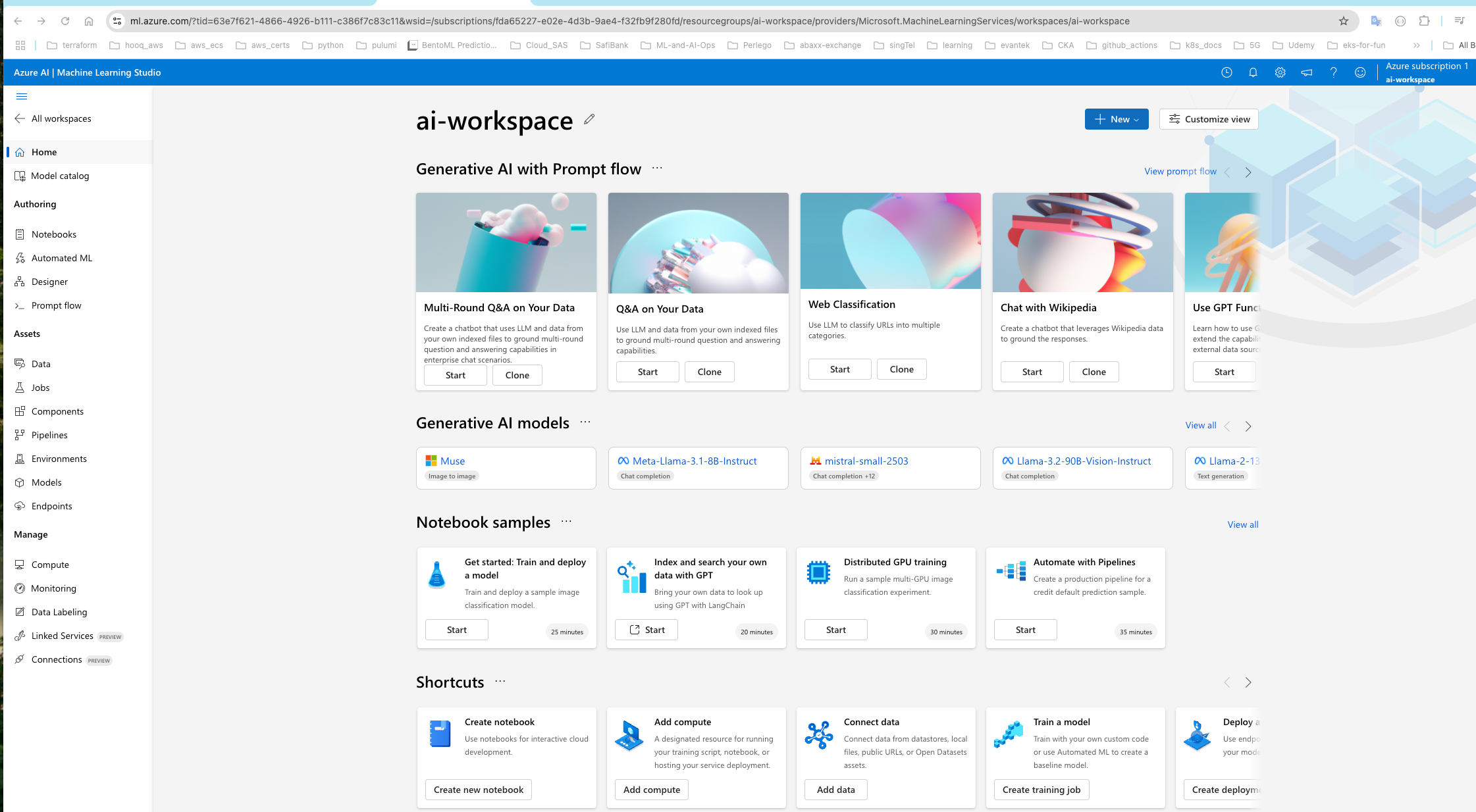Click the smiley feedback icon
This screenshot has width=1476, height=812.
(1360, 72)
